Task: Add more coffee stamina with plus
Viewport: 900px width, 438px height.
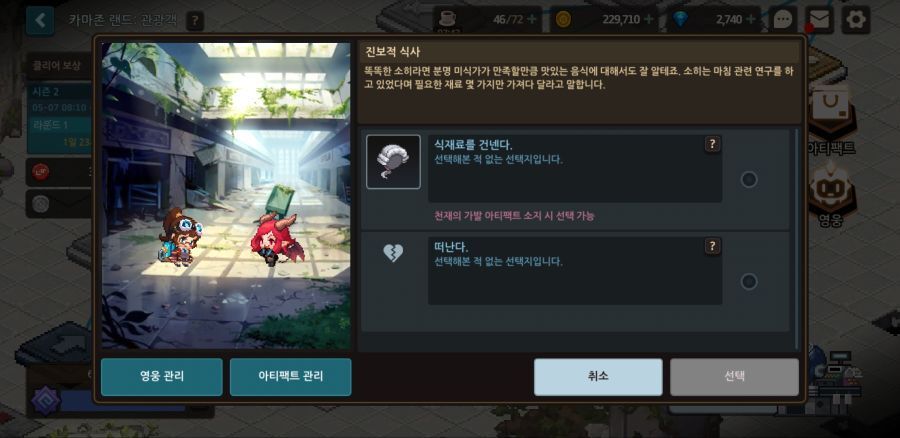Action: pyautogui.click(x=532, y=20)
